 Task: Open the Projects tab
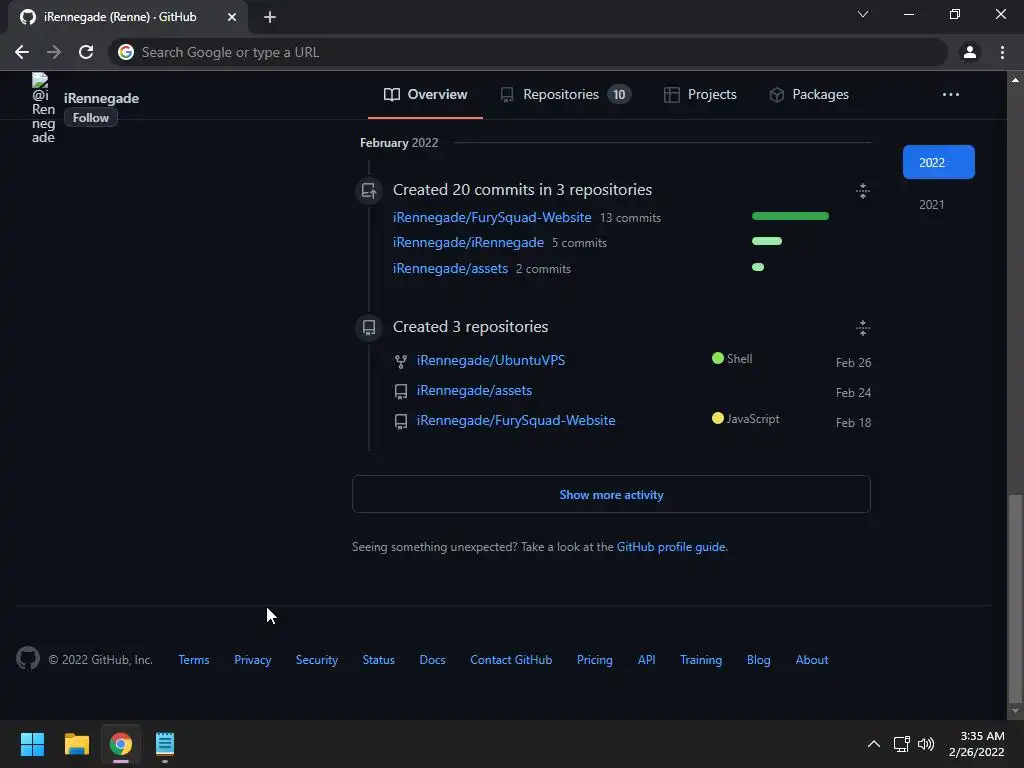[700, 95]
